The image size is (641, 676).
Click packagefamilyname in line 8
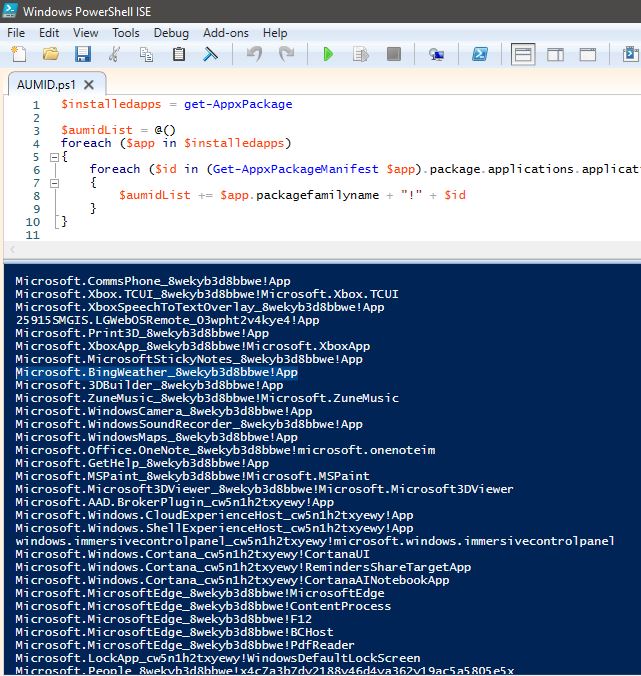coord(317,195)
